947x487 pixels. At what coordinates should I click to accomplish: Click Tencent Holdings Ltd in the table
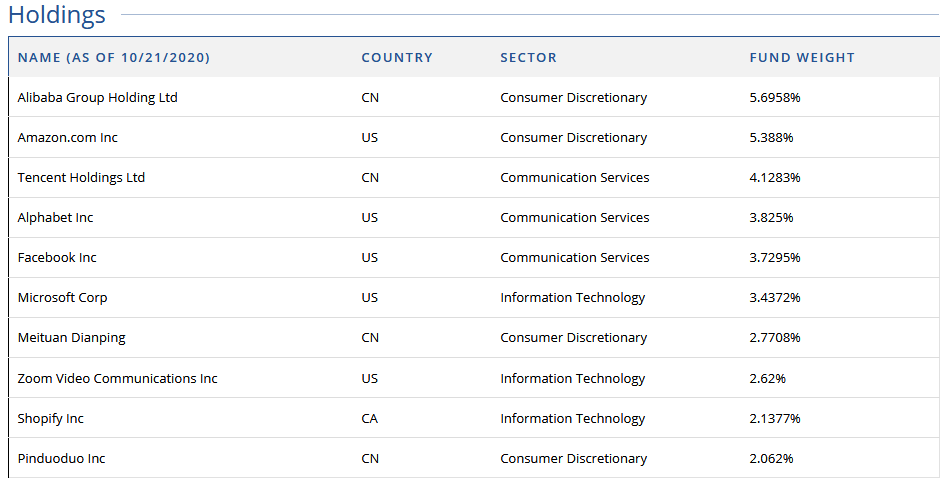(x=81, y=178)
